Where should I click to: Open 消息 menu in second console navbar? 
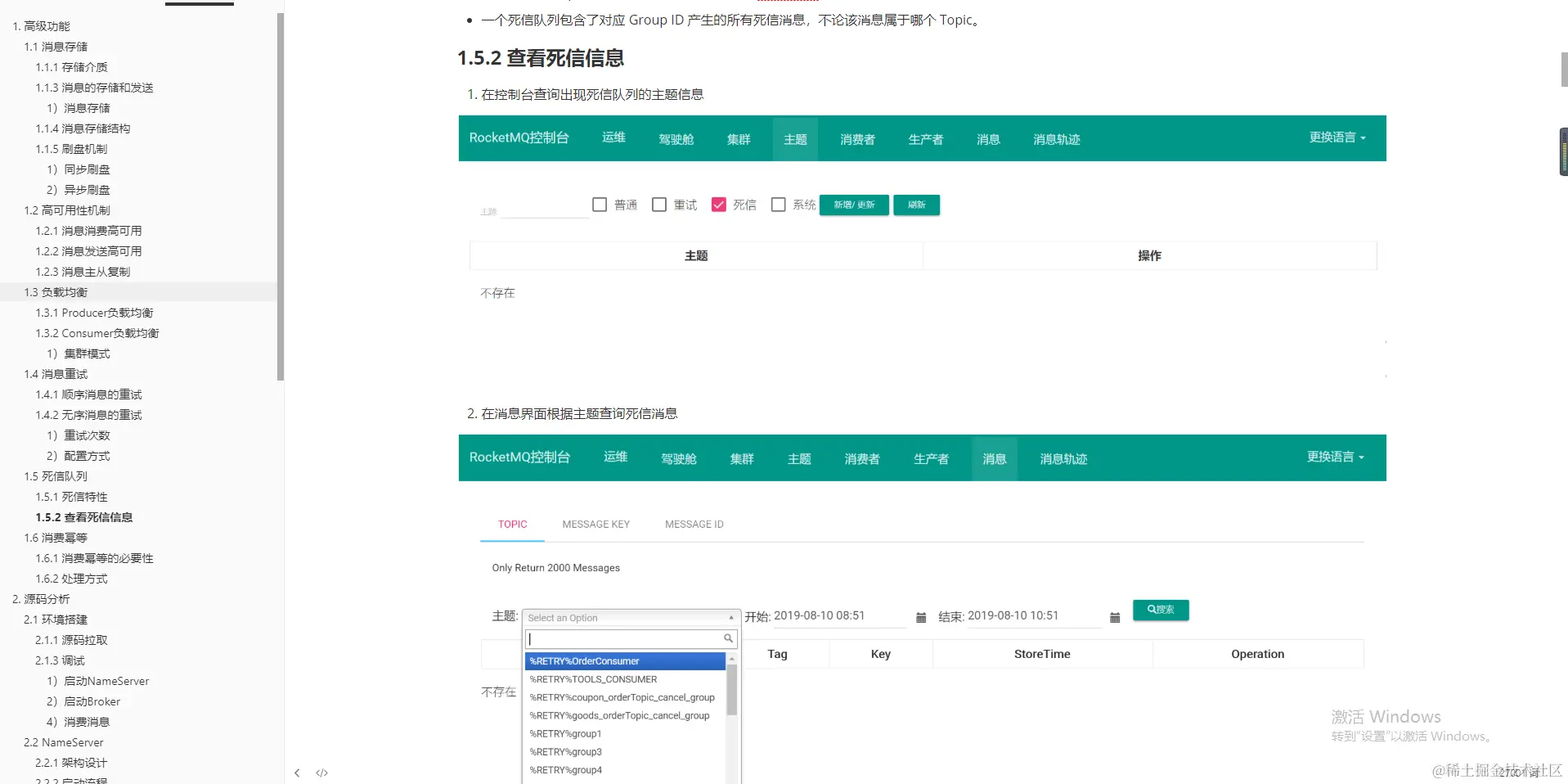(x=995, y=458)
